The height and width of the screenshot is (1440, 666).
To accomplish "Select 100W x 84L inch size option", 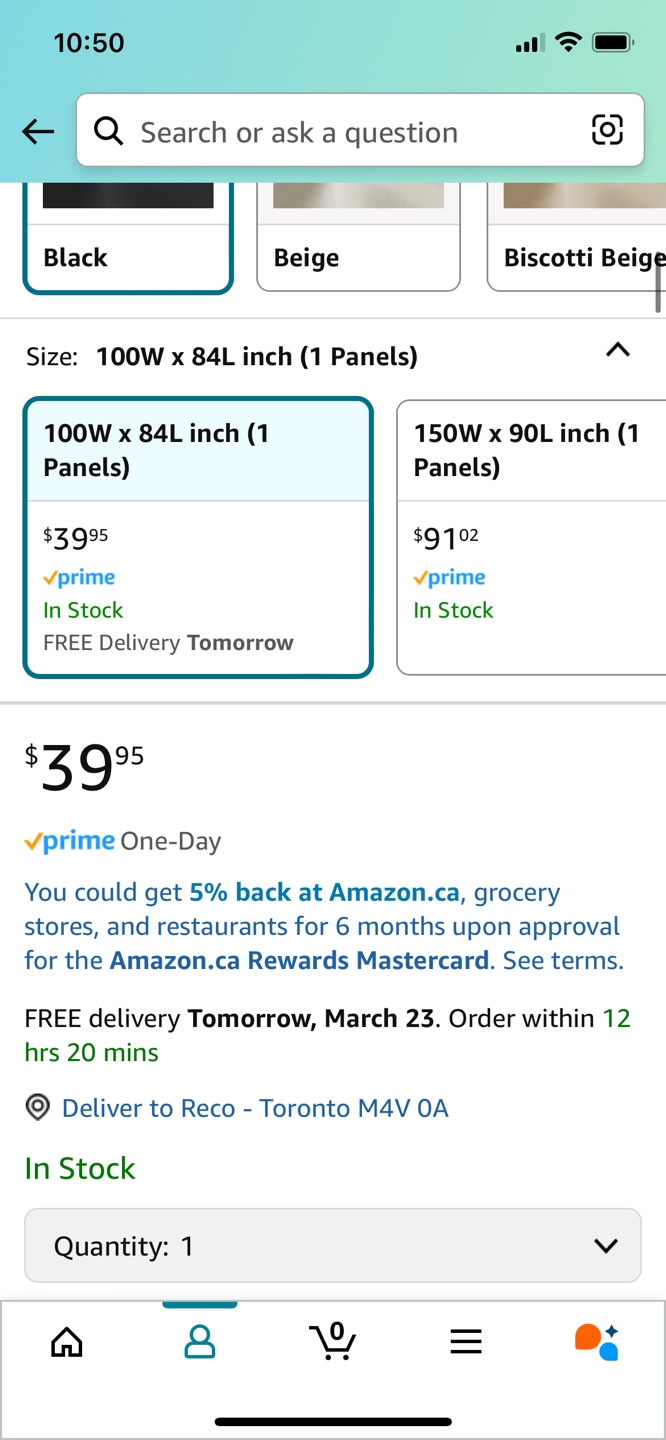I will click(198, 537).
